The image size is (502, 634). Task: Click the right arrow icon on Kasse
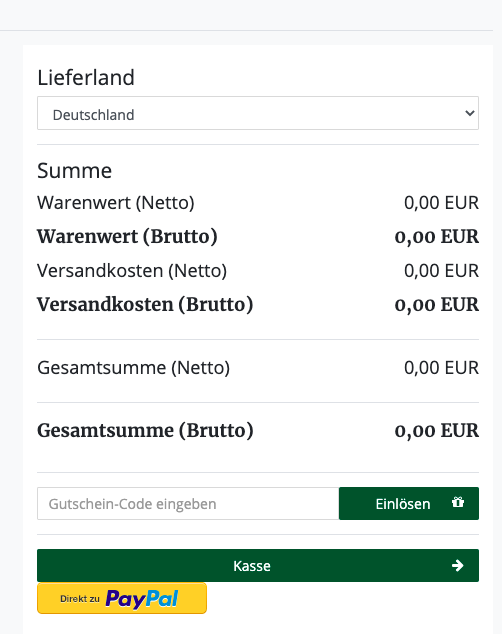458,565
